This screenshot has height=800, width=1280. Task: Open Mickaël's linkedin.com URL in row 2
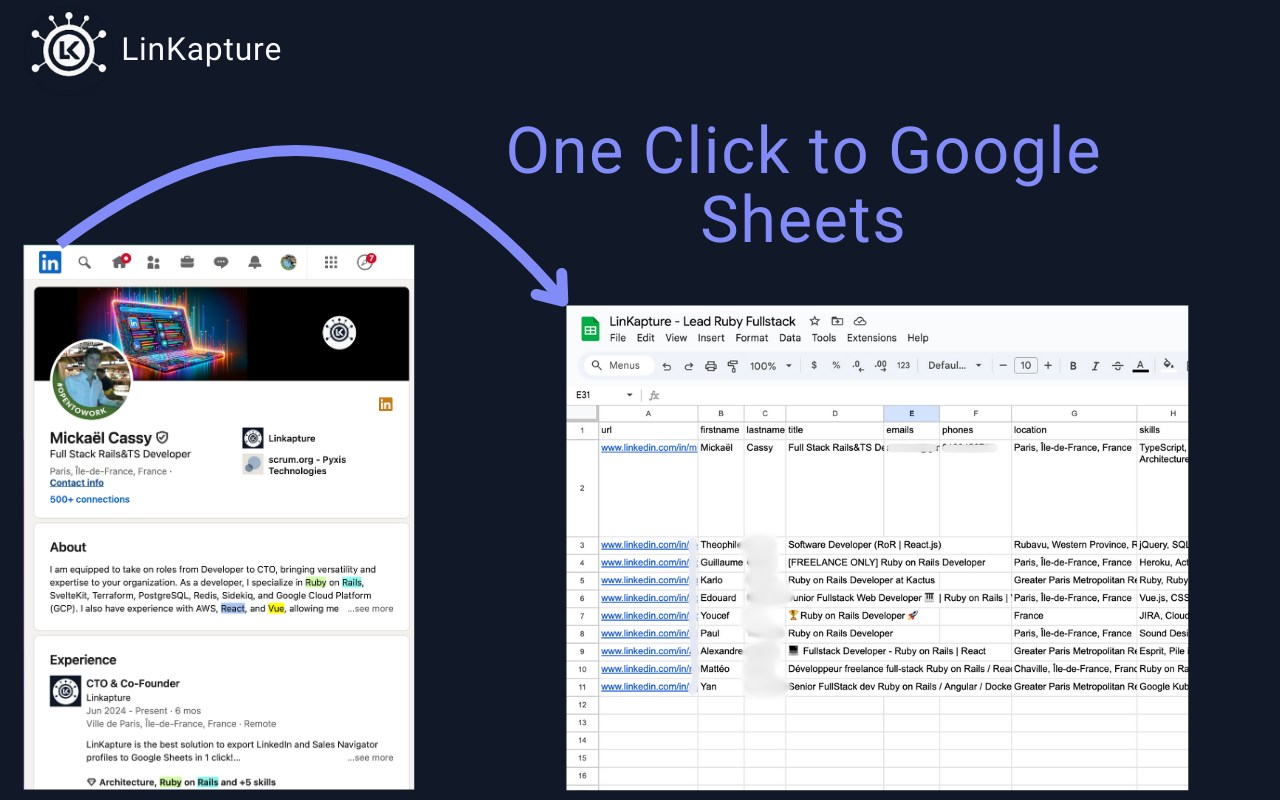coord(649,448)
